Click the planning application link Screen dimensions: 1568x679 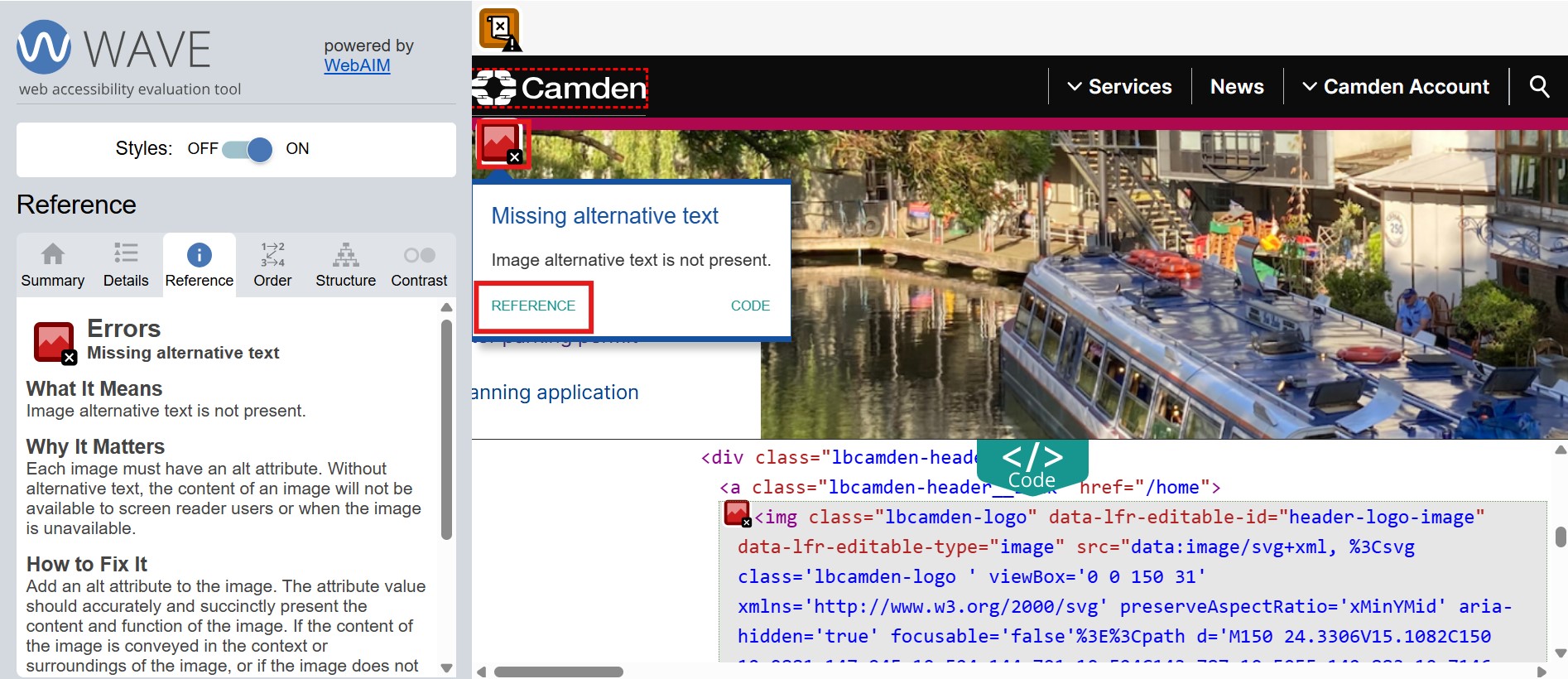pyautogui.click(x=556, y=392)
